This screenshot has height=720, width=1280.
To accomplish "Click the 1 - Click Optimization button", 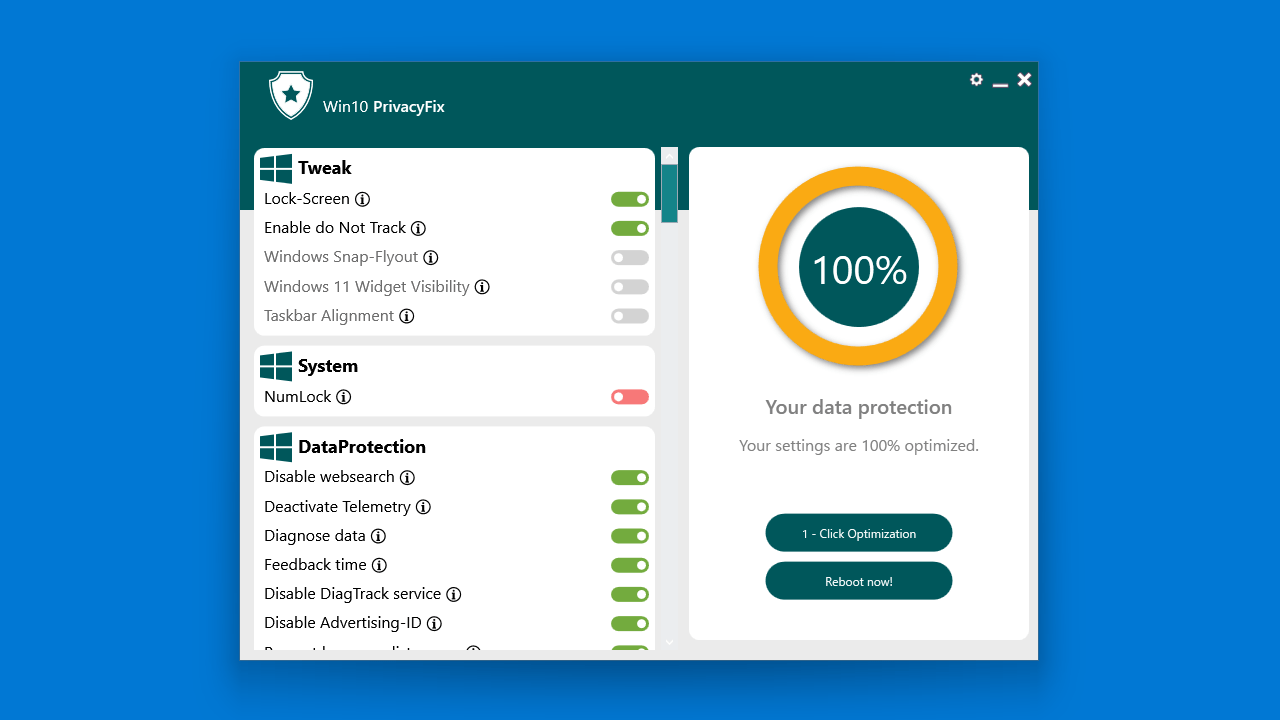I will 859,533.
